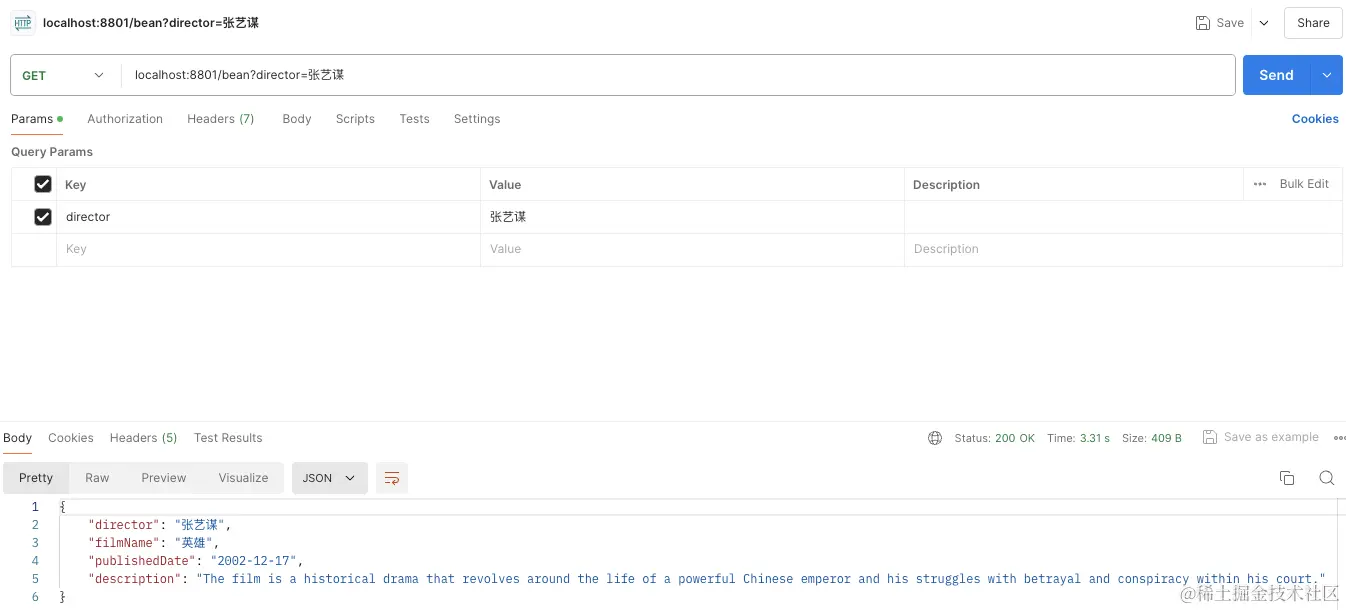
Task: Search the response with magnifier icon
Action: pyautogui.click(x=1326, y=478)
